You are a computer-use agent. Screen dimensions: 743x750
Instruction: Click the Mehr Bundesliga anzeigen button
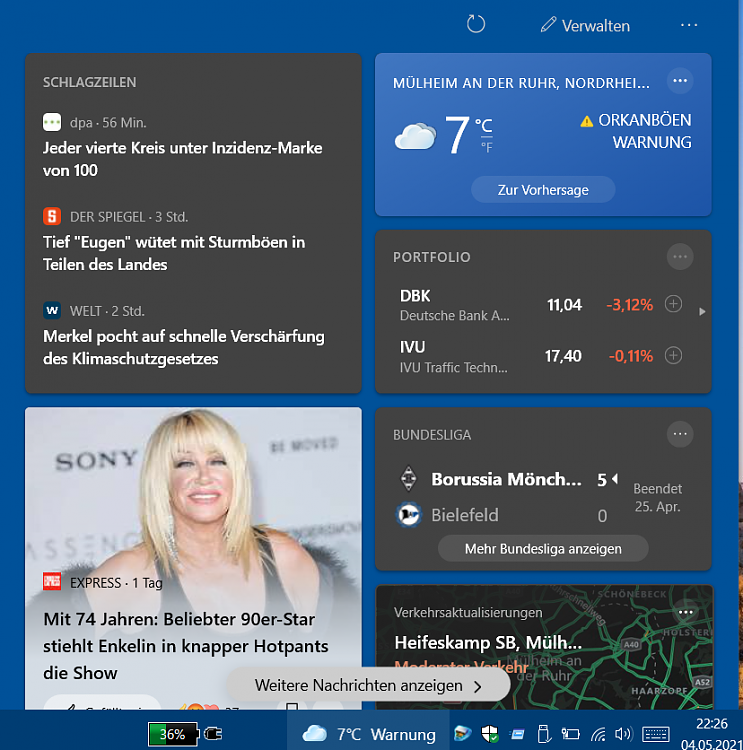click(543, 549)
